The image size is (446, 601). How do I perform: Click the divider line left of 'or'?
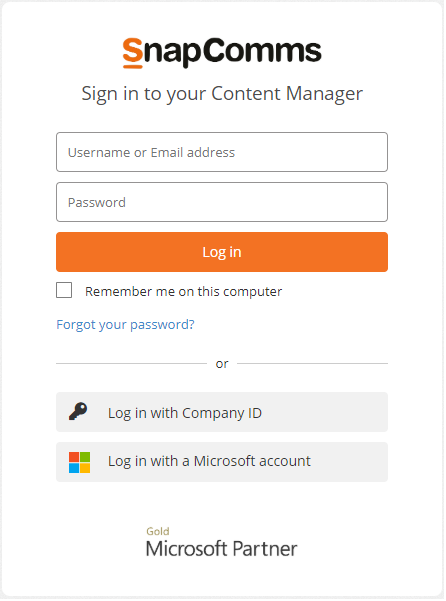click(x=131, y=364)
